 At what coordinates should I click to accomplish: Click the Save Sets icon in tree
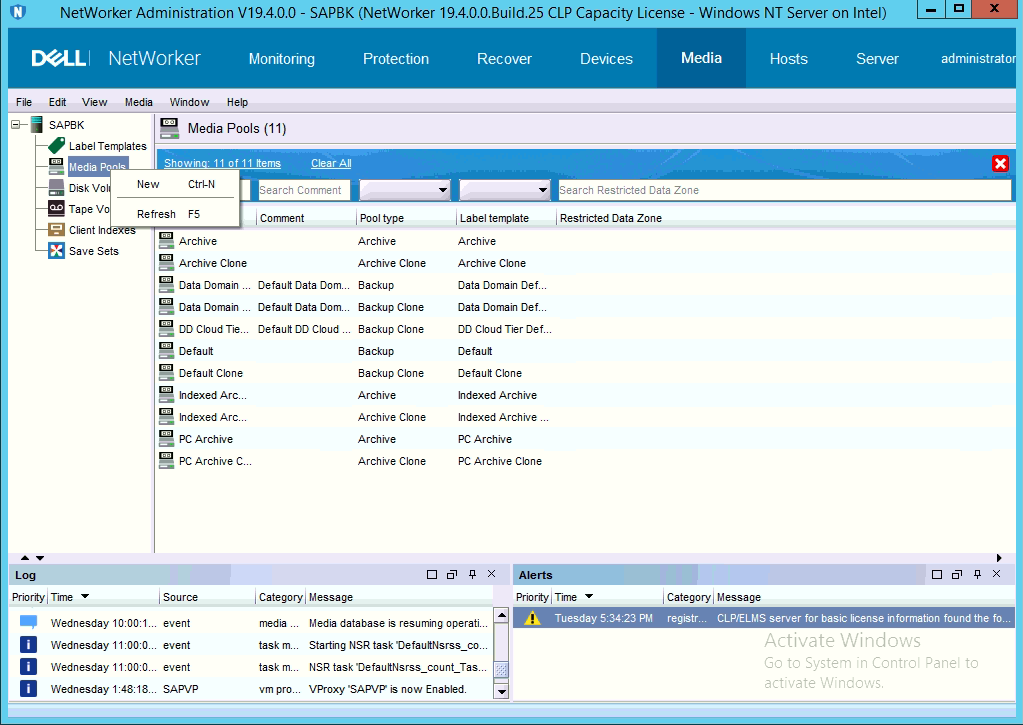[56, 251]
